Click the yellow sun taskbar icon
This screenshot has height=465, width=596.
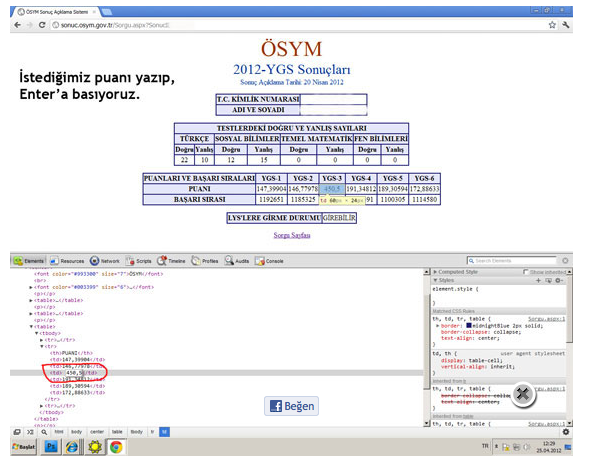pos(95,447)
